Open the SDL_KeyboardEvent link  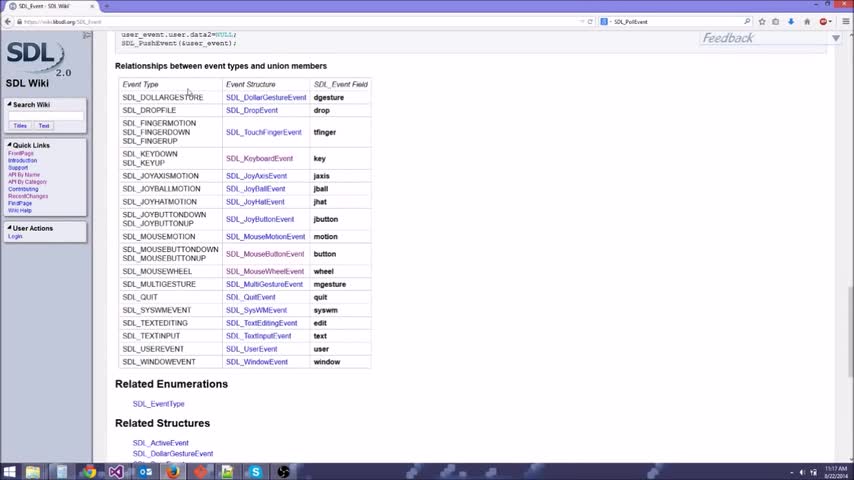[x=259, y=159]
